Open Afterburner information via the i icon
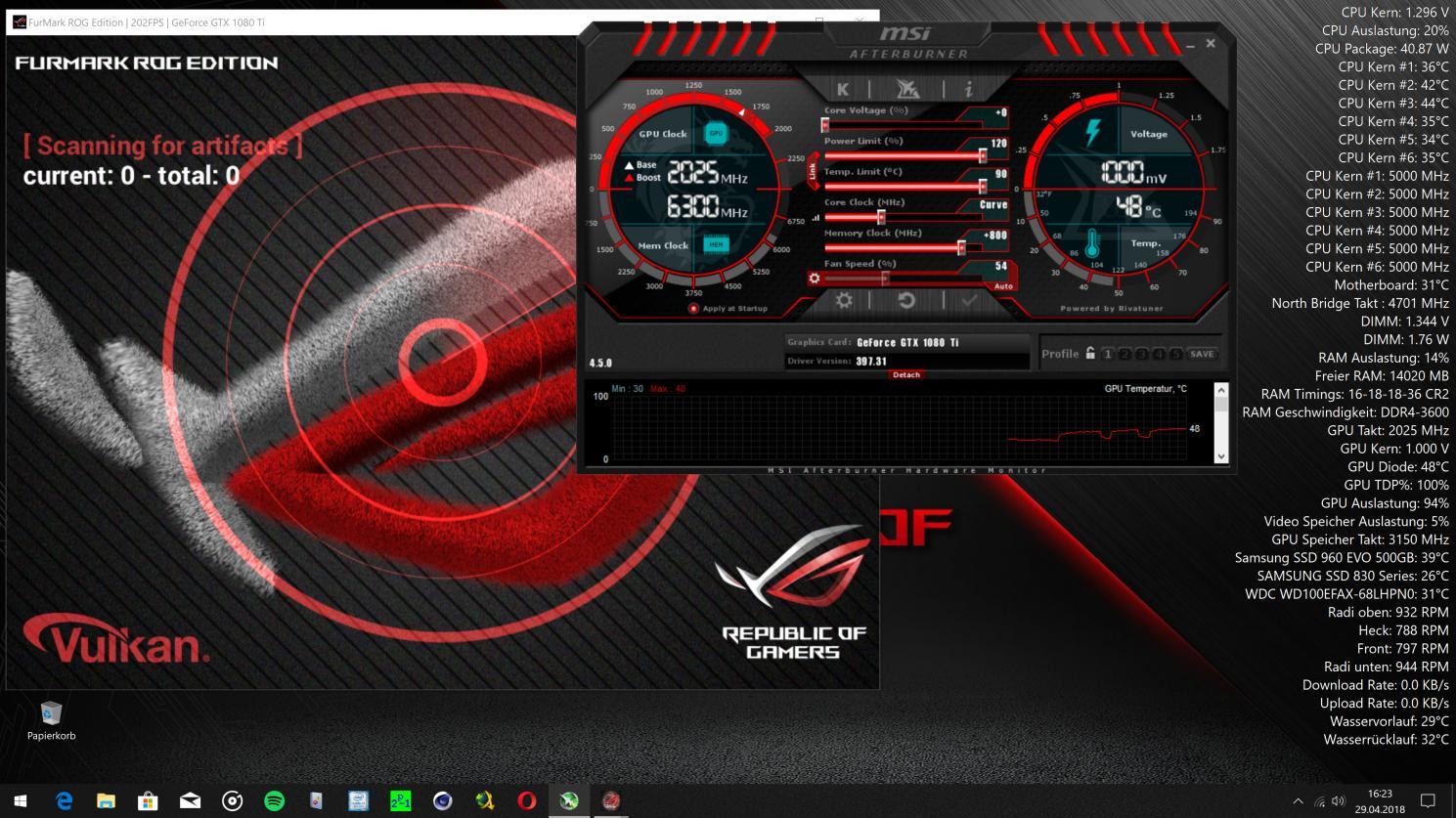 pyautogui.click(x=968, y=89)
